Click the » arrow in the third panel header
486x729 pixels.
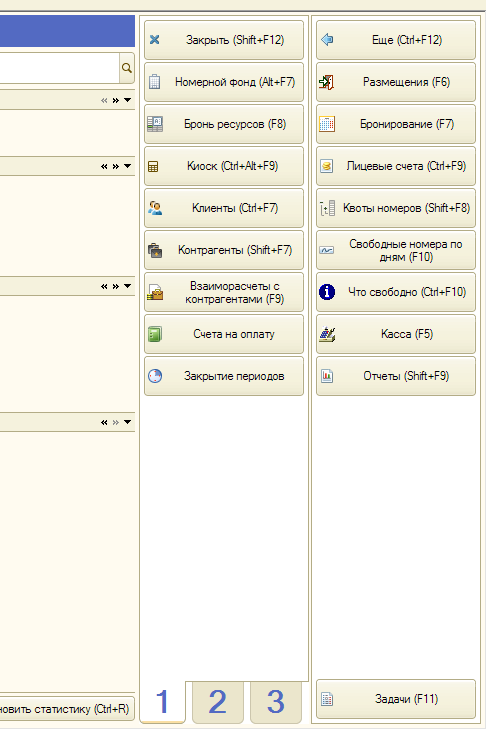click(116, 286)
